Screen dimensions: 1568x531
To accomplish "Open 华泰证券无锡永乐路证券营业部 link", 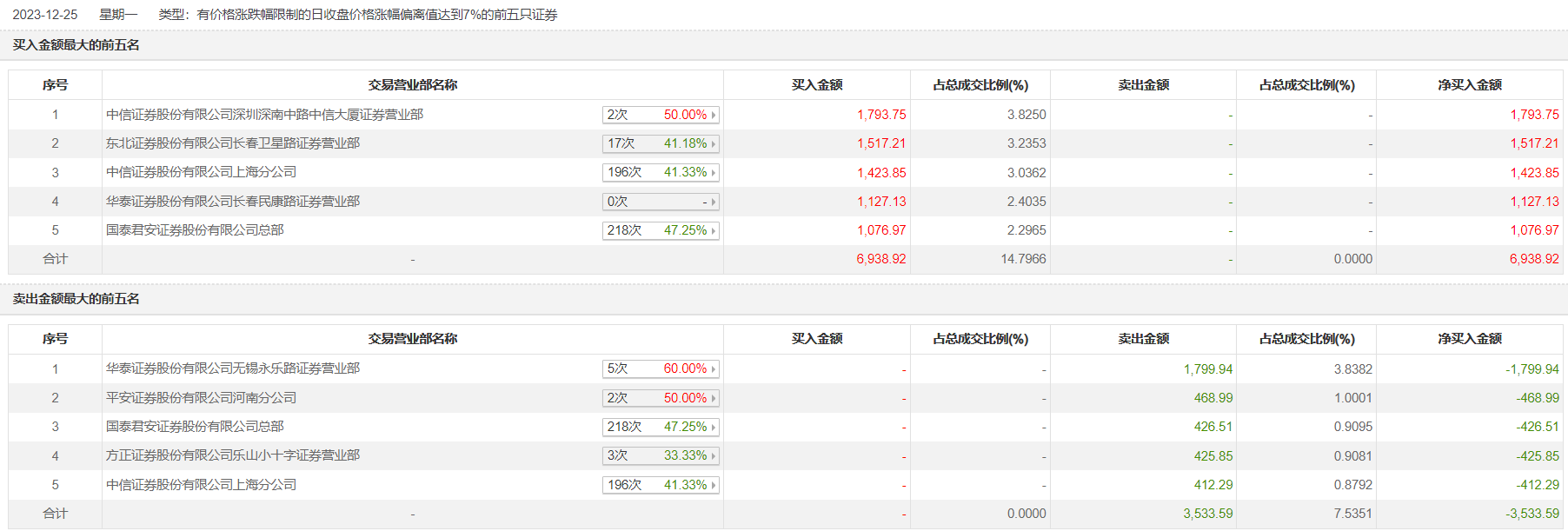I will click(233, 368).
